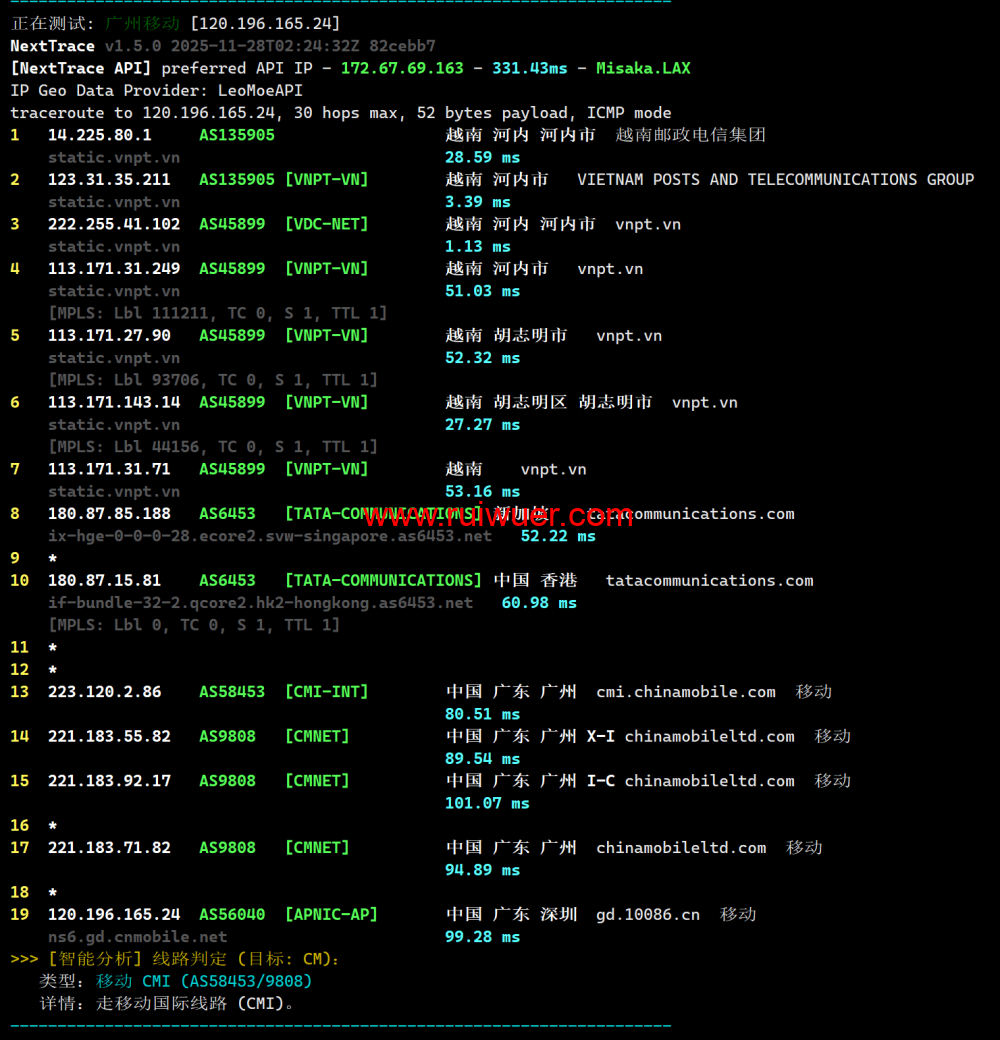Click the 101.07 ms latency value

487,803
